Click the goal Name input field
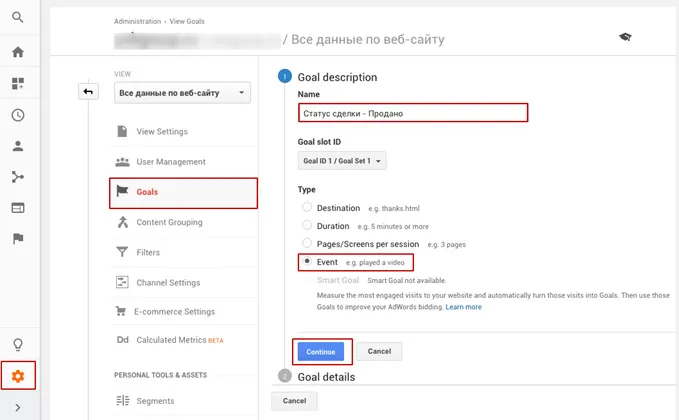Viewport: 679px width, 420px height. click(413, 113)
